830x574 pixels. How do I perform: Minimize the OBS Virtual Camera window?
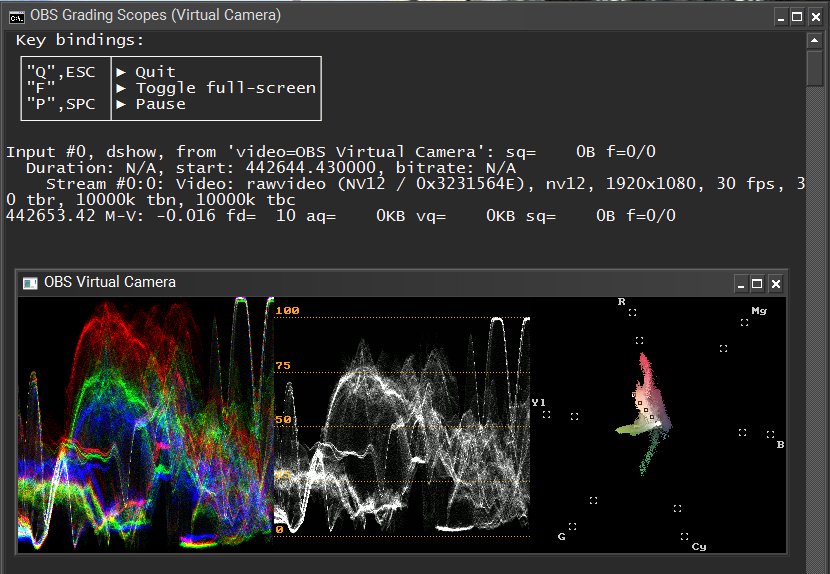point(741,284)
